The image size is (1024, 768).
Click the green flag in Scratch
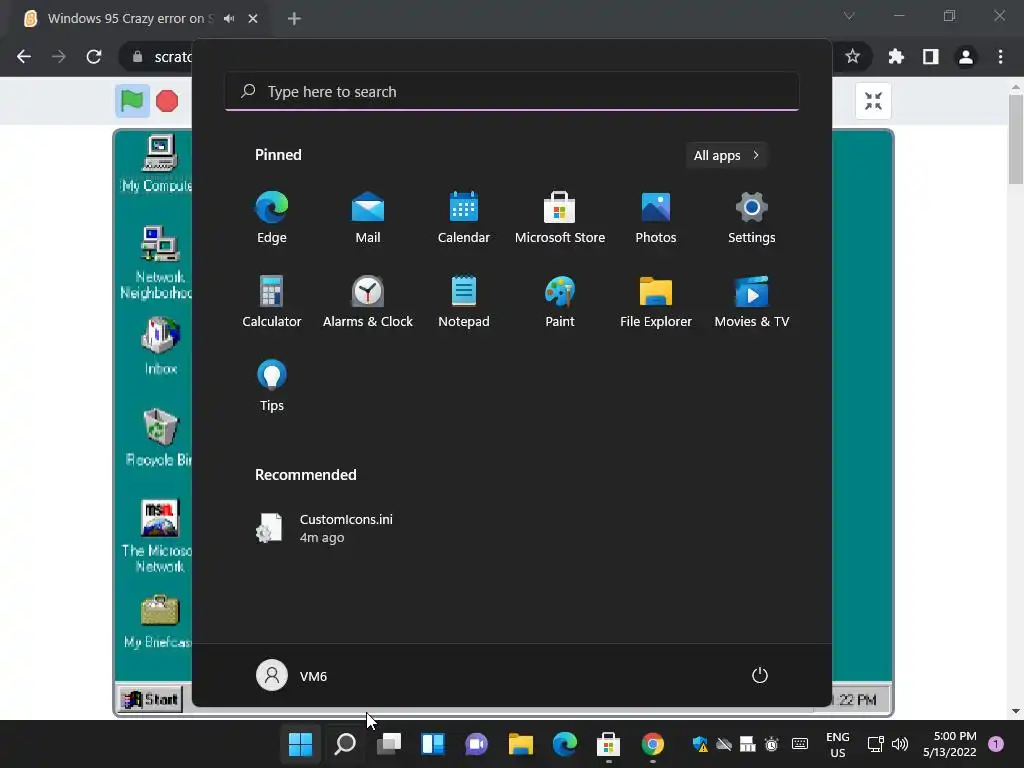[133, 101]
